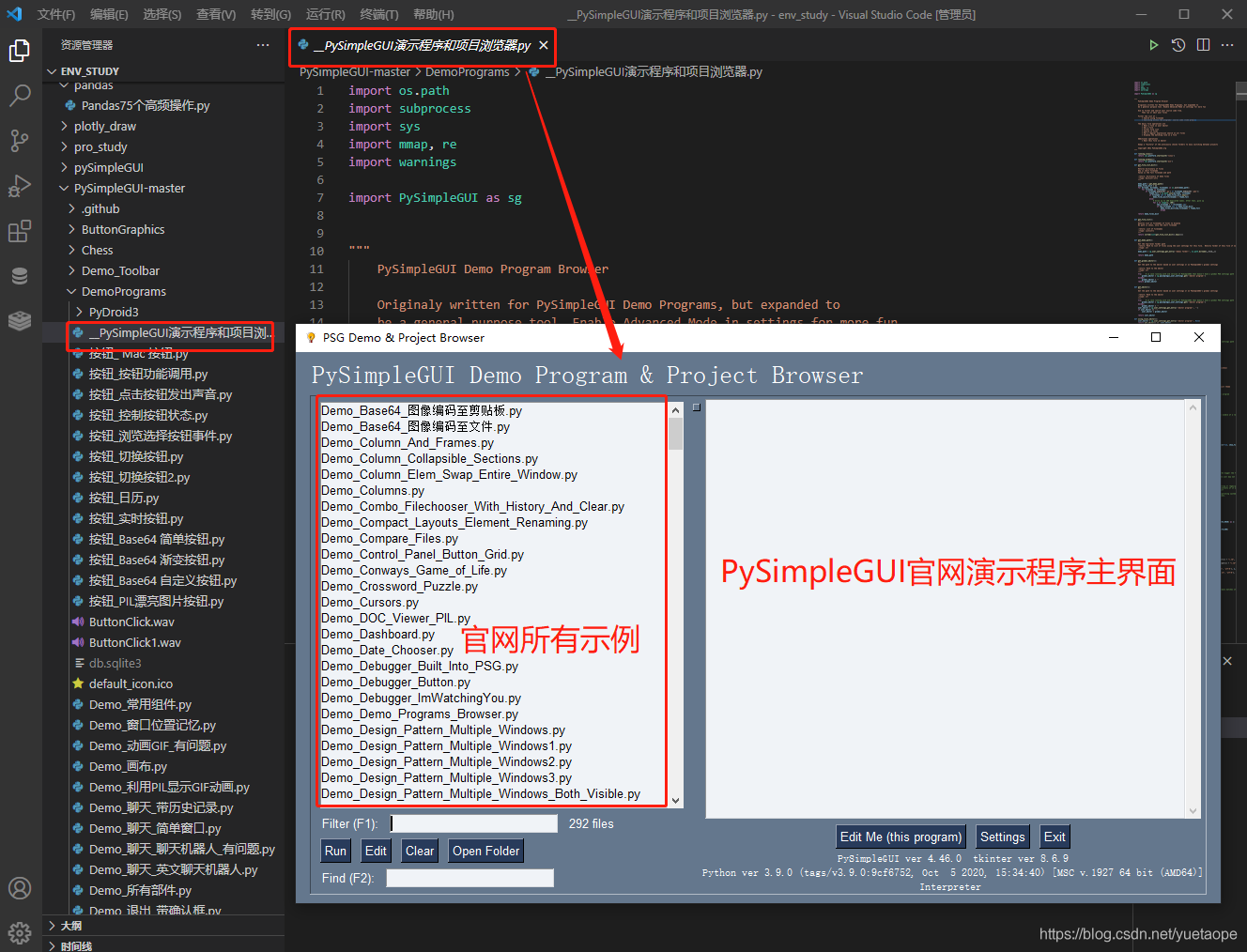Click the Split Editor icon
The width and height of the screenshot is (1247, 952).
(1203, 45)
